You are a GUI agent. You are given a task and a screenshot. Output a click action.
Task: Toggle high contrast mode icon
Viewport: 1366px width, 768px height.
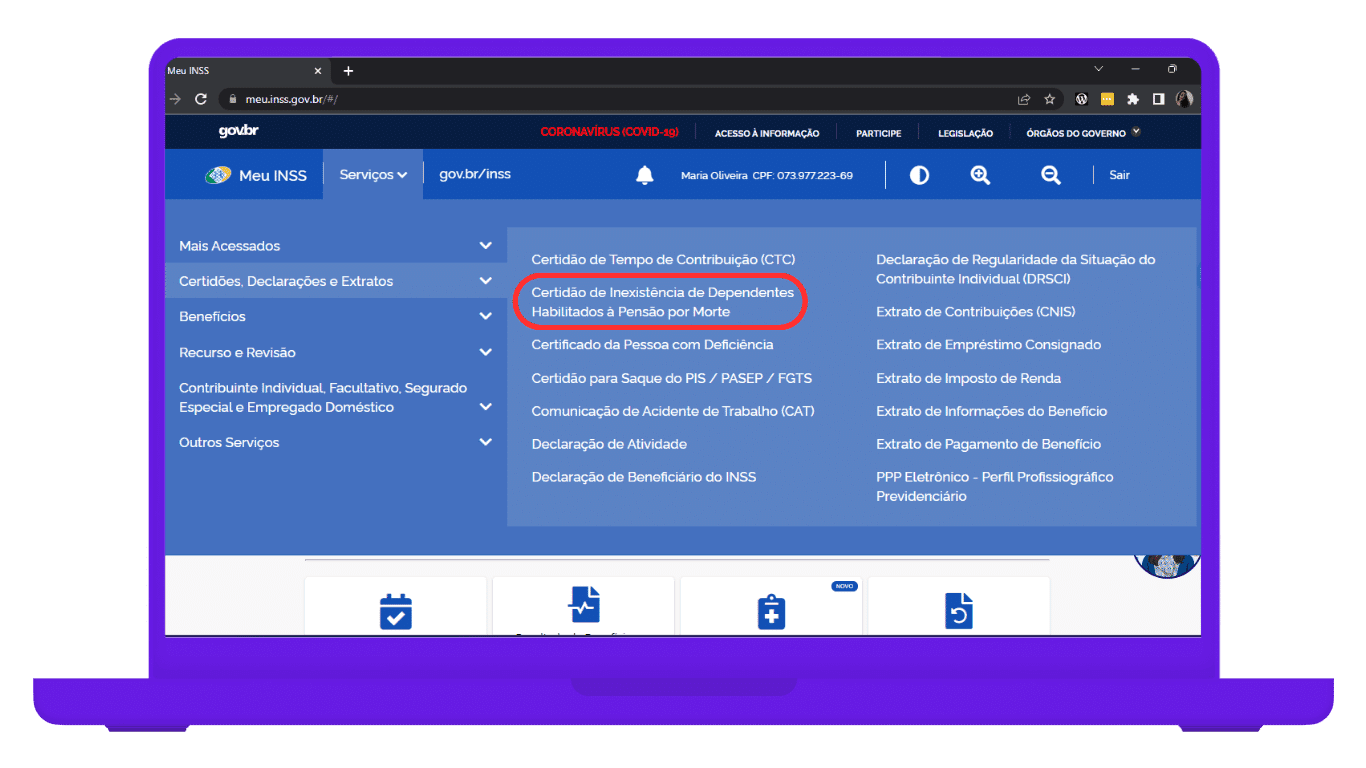pos(919,176)
